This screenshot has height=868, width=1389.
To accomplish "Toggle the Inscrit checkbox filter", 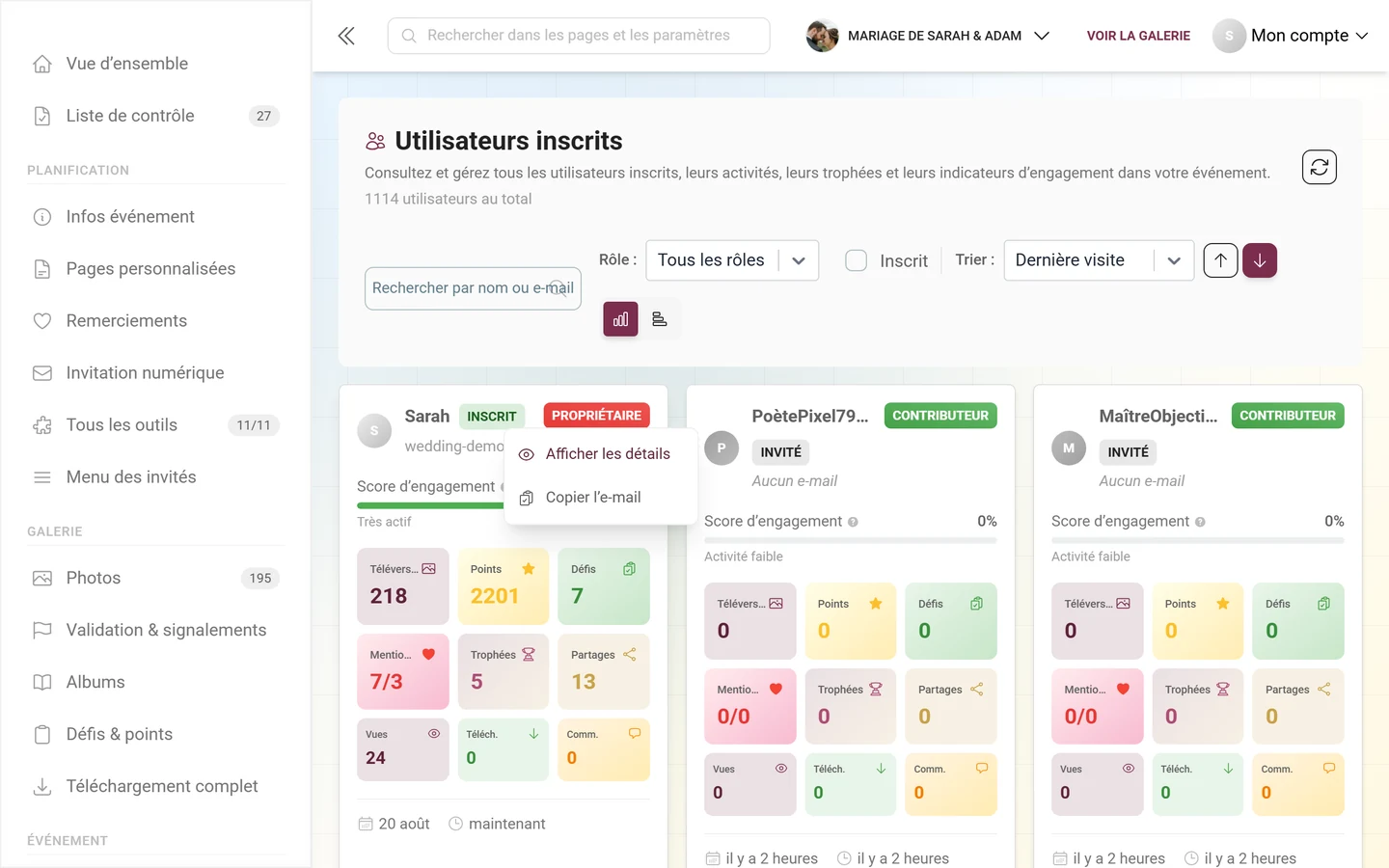I will point(856,260).
